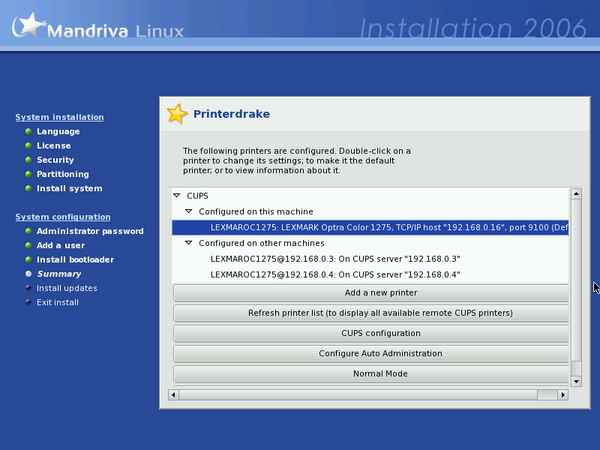This screenshot has width=600, height=450.
Task: Click the white bullet beside Summary
Action: [x=28, y=274]
